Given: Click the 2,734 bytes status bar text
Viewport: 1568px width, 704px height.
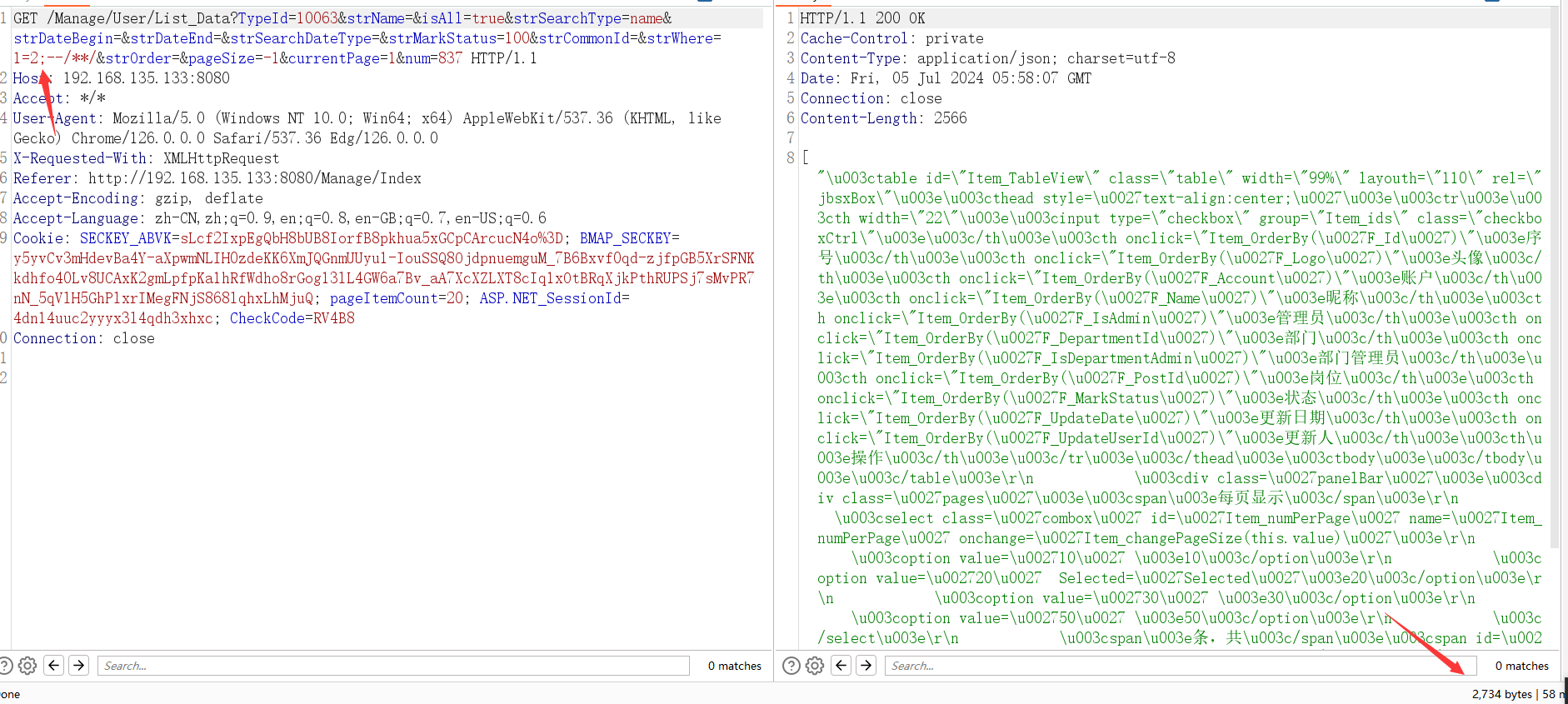Looking at the screenshot, I should [1501, 694].
